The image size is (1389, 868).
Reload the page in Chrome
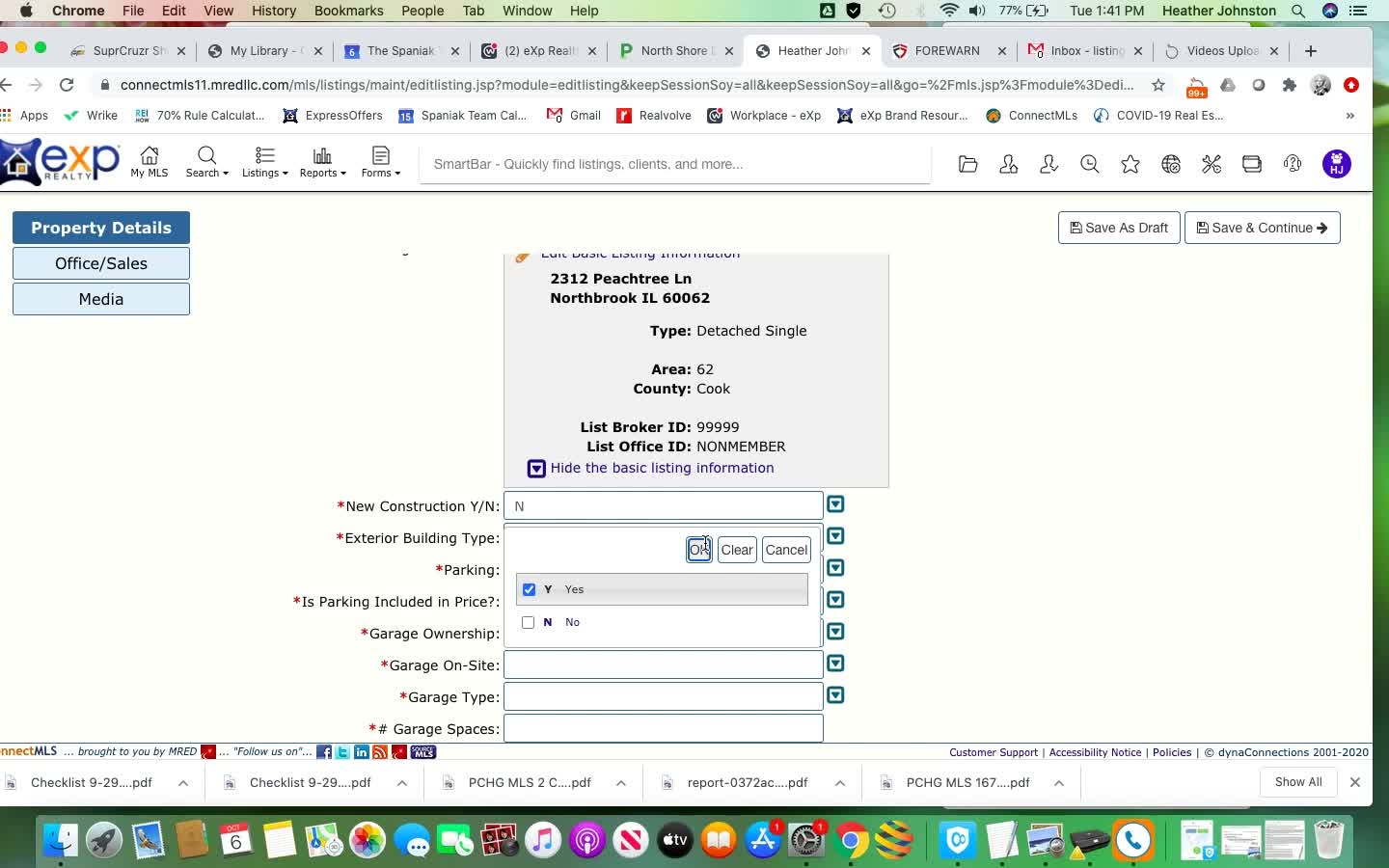click(67, 85)
